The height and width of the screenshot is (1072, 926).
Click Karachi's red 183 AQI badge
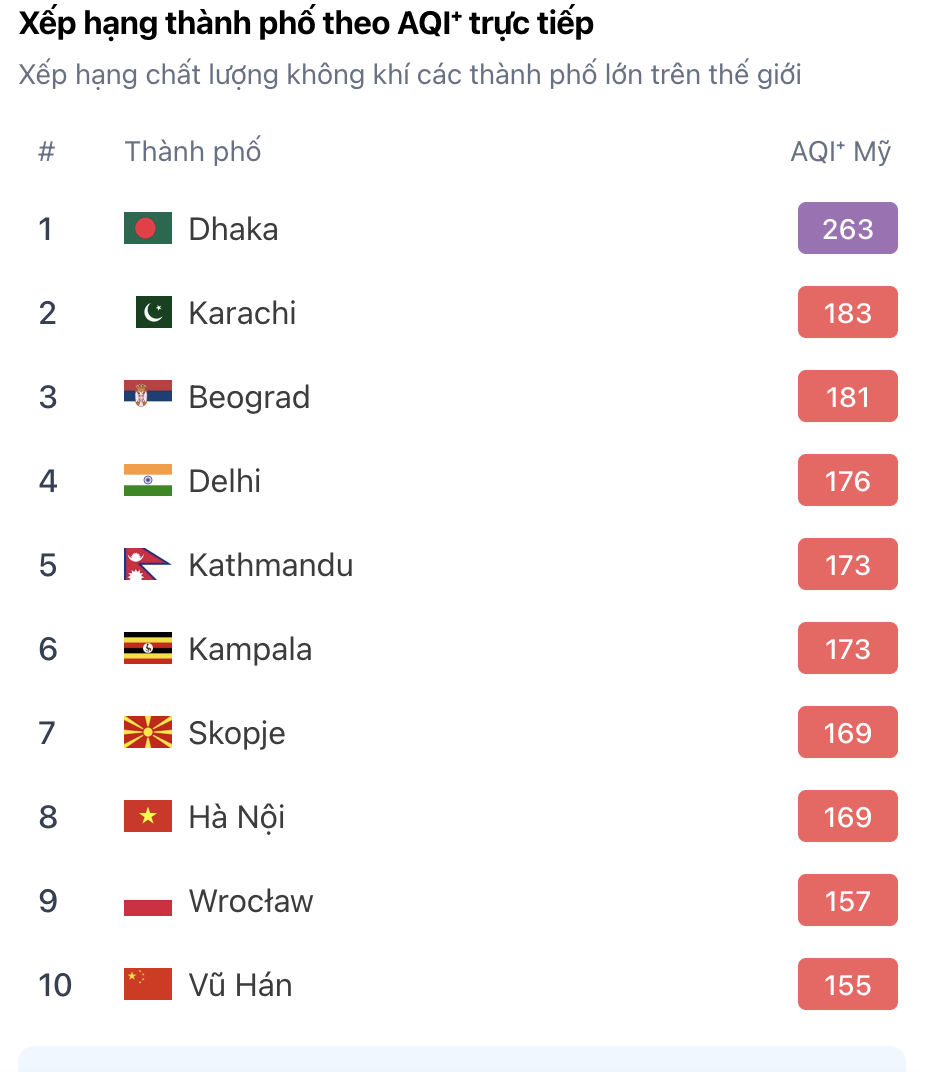click(x=847, y=313)
